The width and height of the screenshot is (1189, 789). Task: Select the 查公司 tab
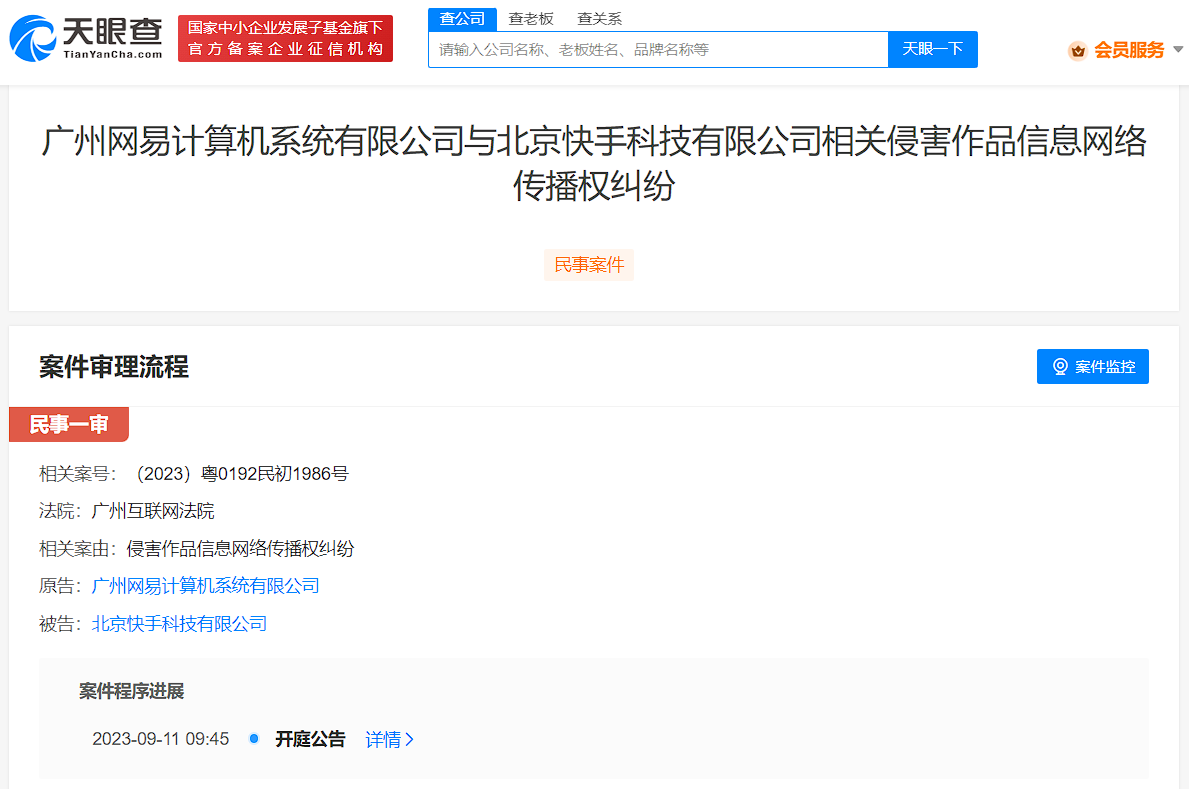461,18
